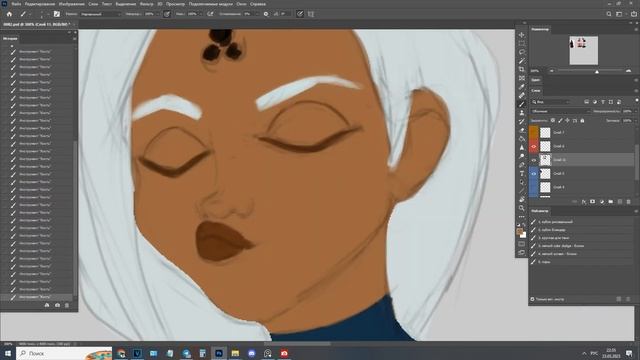Image resolution: width=640 pixels, height=360 pixels.
Task: Add layer mask in Layers panel
Action: [x=593, y=202]
